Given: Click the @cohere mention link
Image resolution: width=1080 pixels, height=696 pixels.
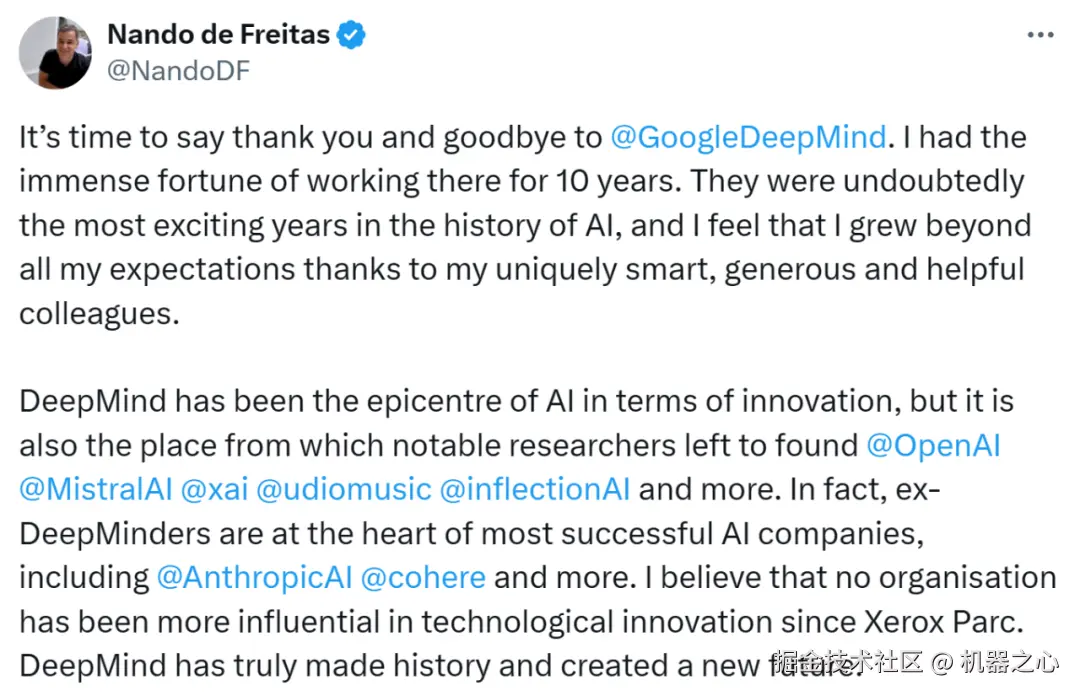Looking at the screenshot, I should coord(423,577).
